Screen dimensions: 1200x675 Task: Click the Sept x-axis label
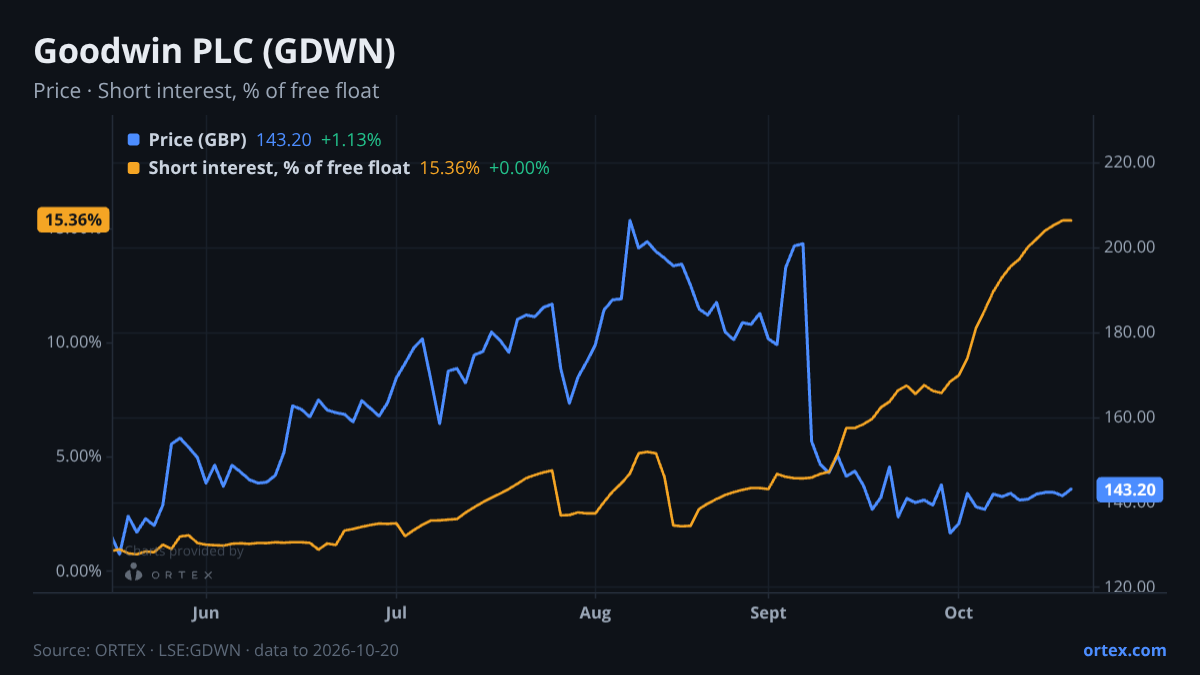click(768, 612)
